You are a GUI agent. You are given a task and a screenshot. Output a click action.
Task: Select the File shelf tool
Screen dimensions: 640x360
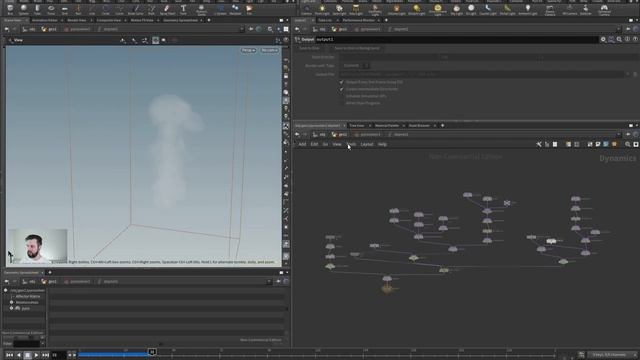click(249, 9)
